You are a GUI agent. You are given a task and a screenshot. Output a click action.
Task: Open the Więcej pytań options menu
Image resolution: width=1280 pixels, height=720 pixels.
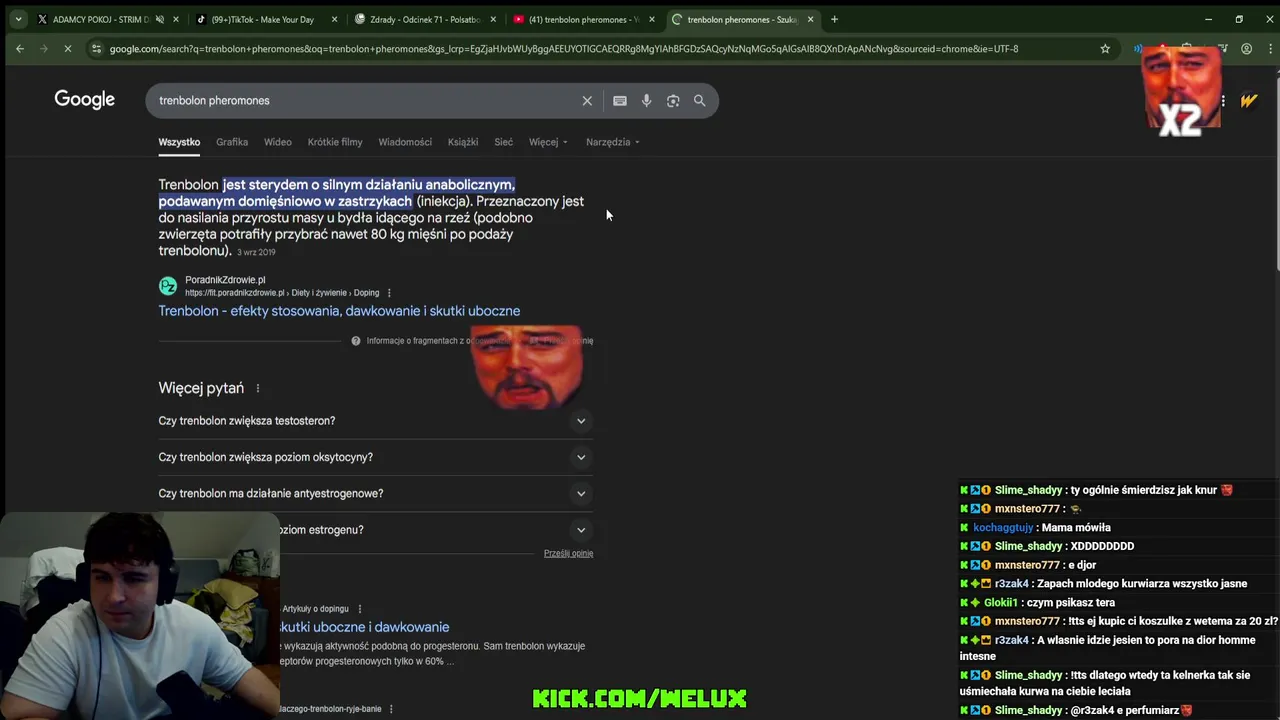pos(258,388)
